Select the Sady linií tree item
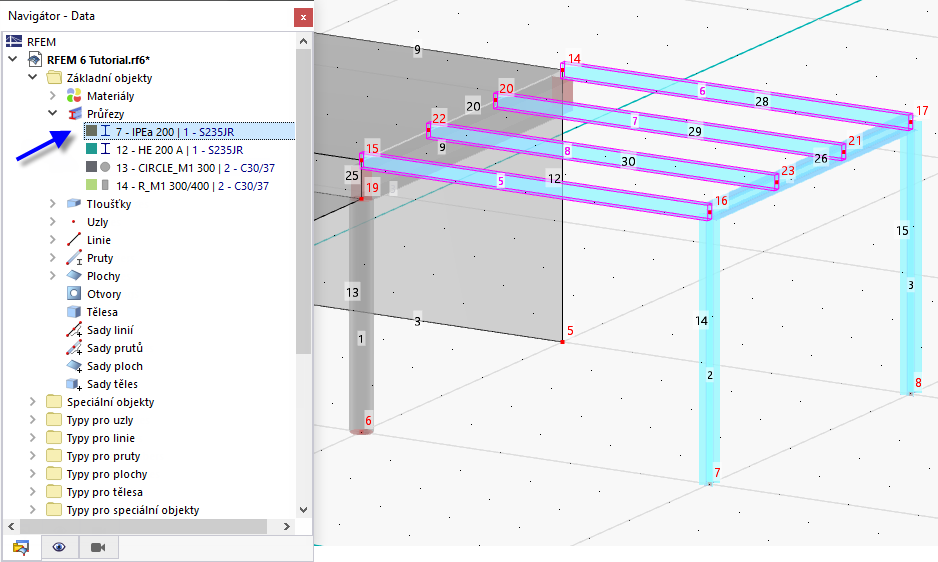The height and width of the screenshot is (562, 938). [110, 330]
